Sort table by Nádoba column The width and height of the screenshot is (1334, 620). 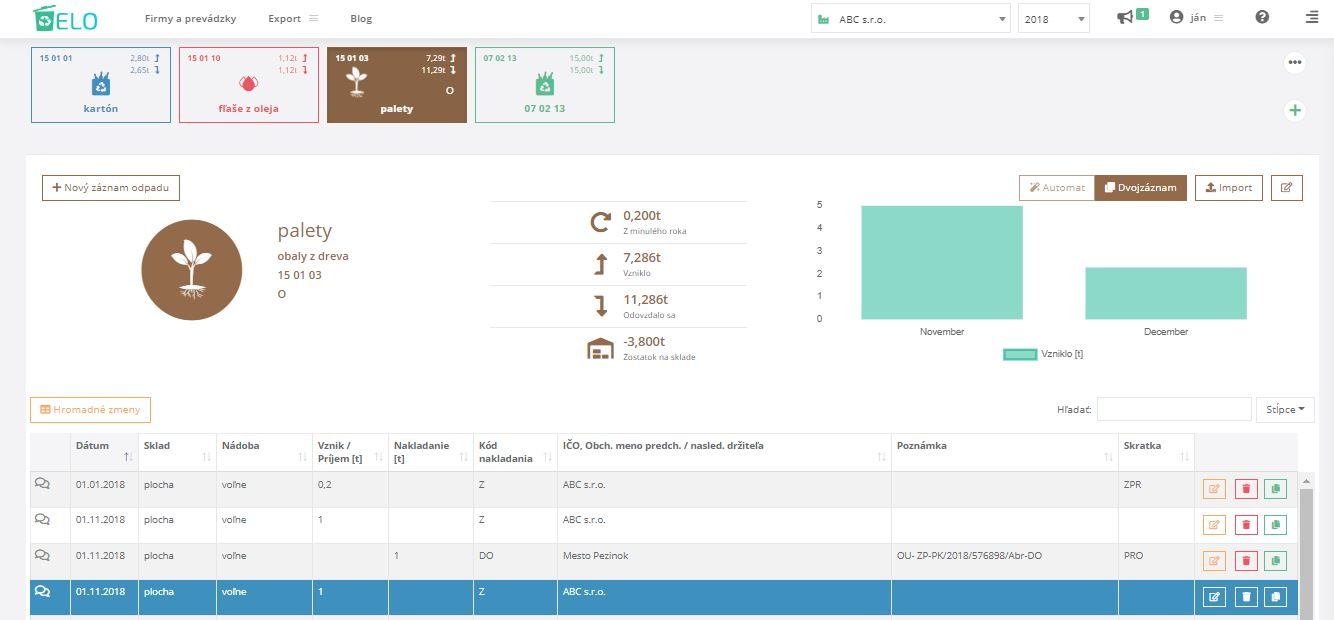click(x=265, y=451)
